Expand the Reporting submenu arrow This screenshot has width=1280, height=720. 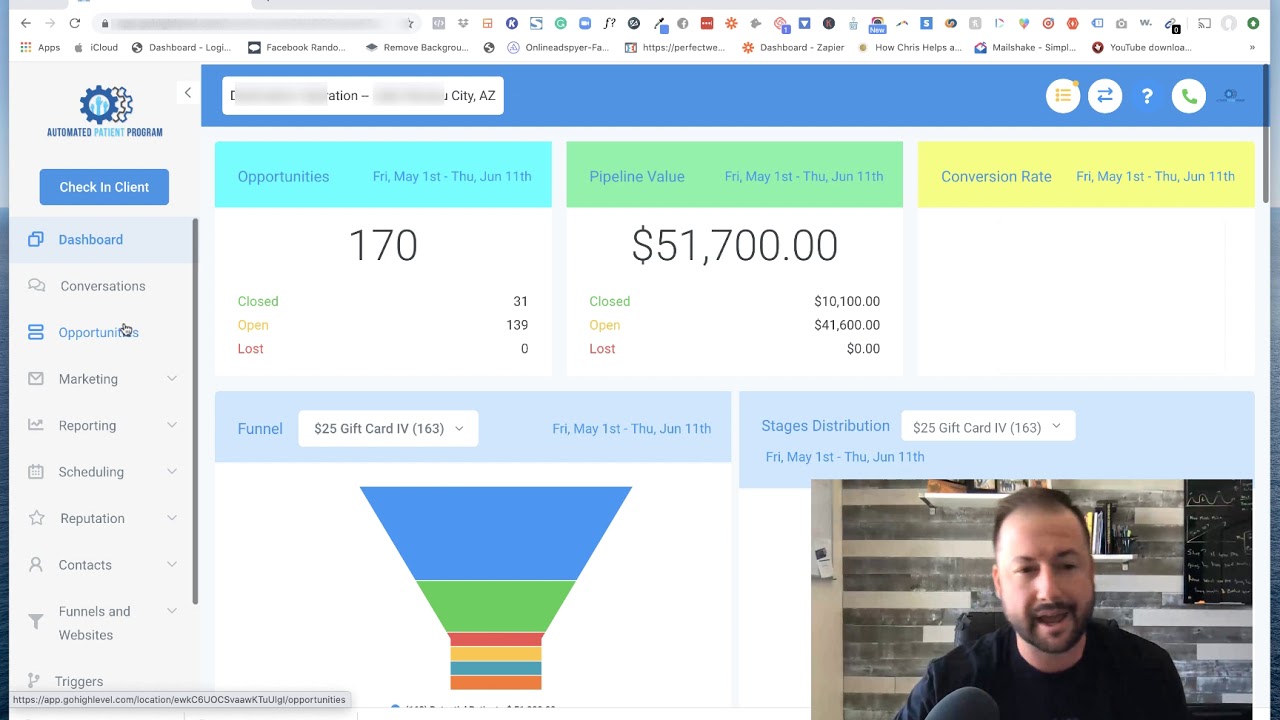point(172,425)
